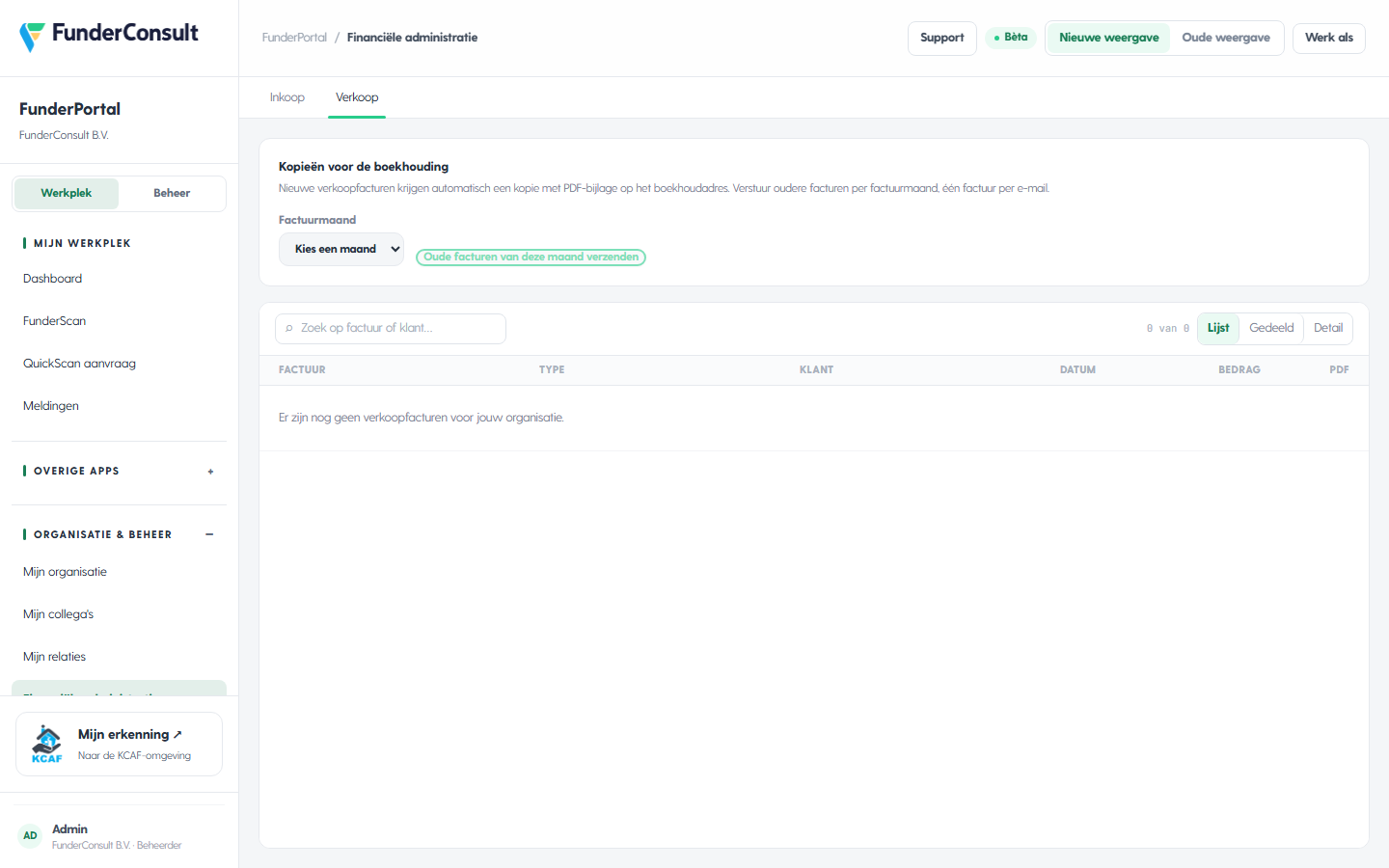Click the PDF column header
Viewport: 1389px width, 868px height.
(x=1339, y=370)
